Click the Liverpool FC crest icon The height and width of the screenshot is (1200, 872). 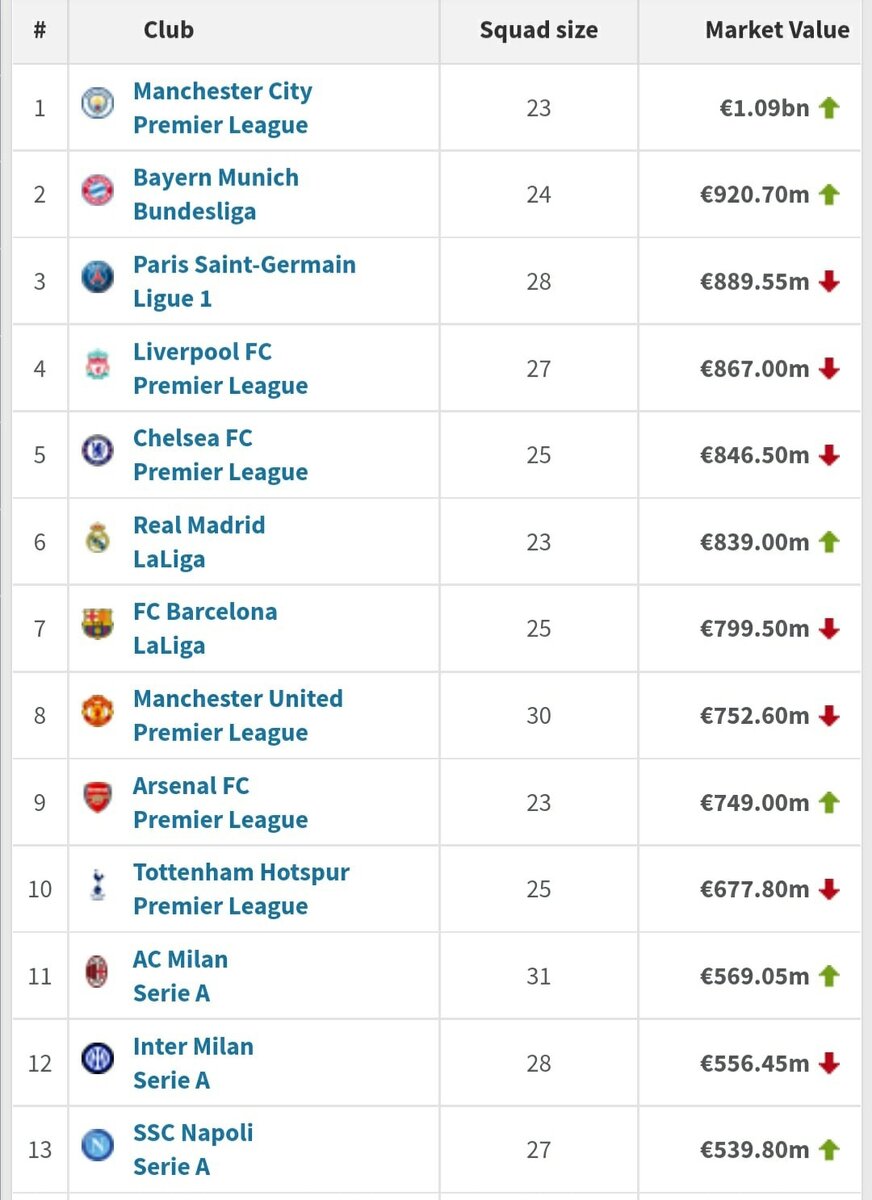tap(97, 364)
